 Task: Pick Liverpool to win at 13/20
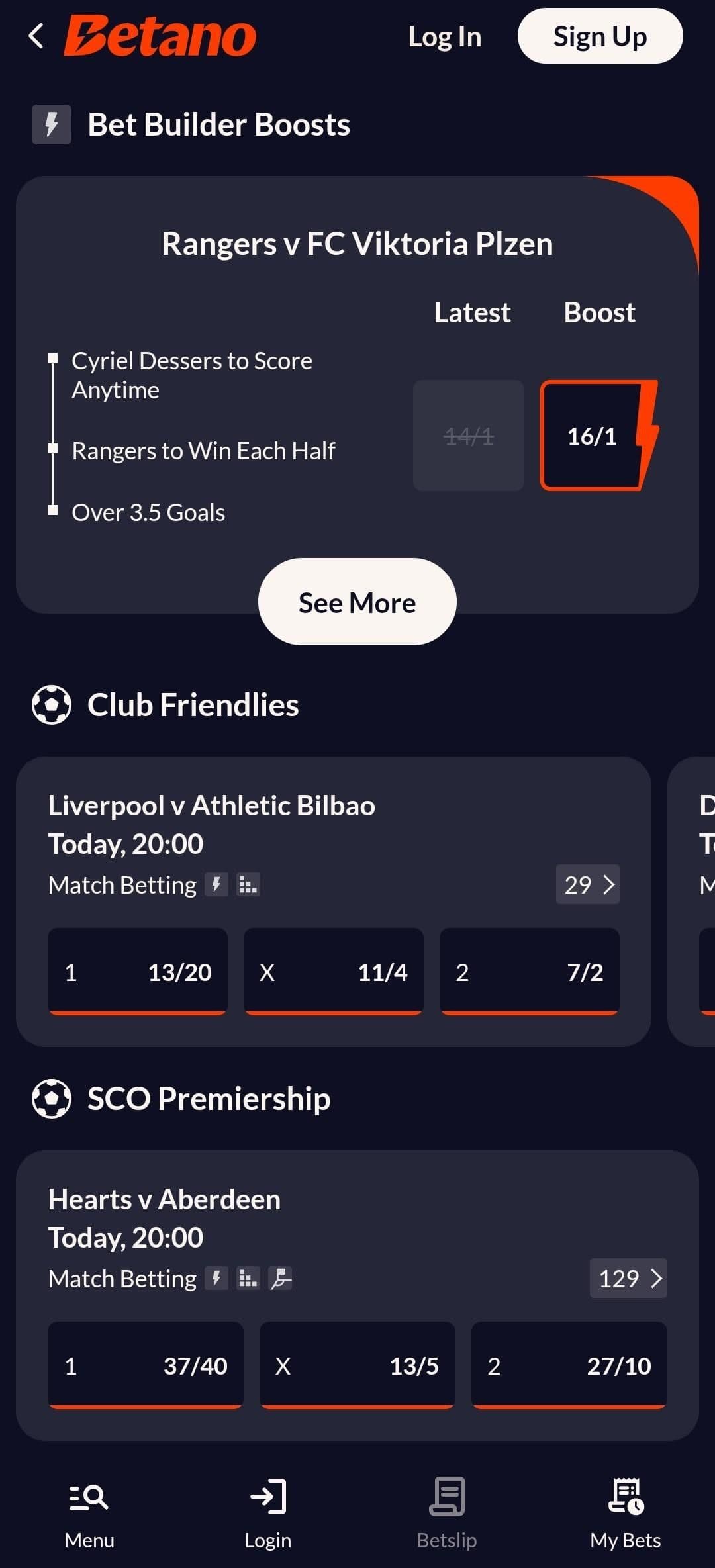click(137, 972)
